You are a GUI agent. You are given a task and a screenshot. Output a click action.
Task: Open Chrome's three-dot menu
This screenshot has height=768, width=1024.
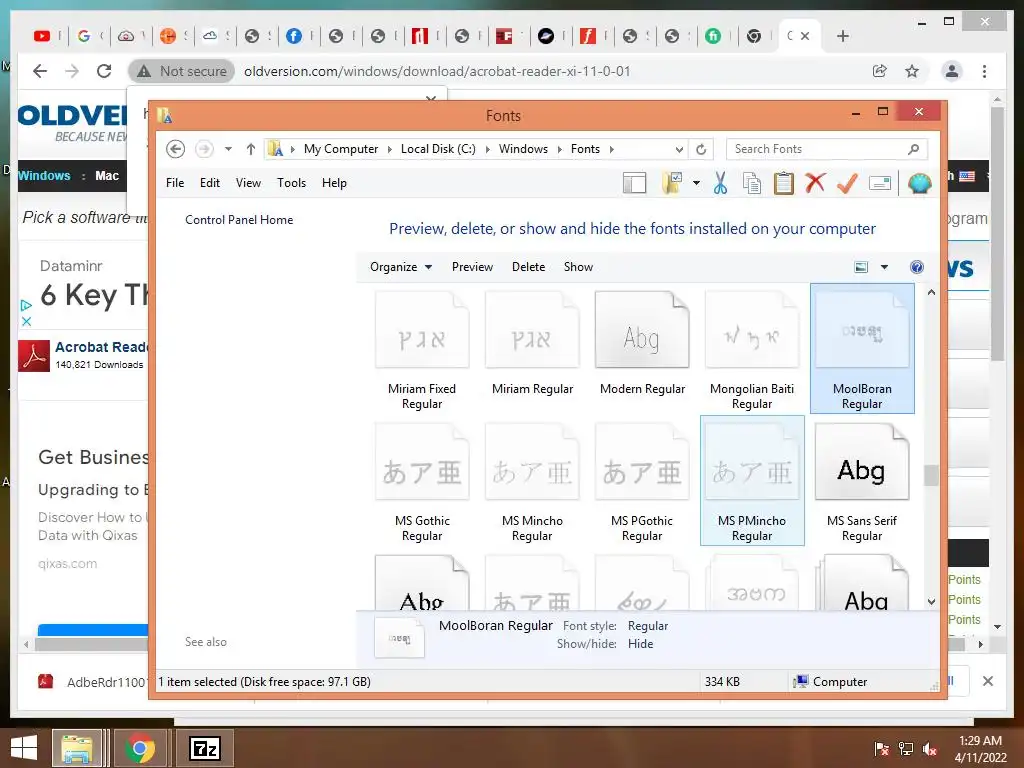[x=984, y=71]
